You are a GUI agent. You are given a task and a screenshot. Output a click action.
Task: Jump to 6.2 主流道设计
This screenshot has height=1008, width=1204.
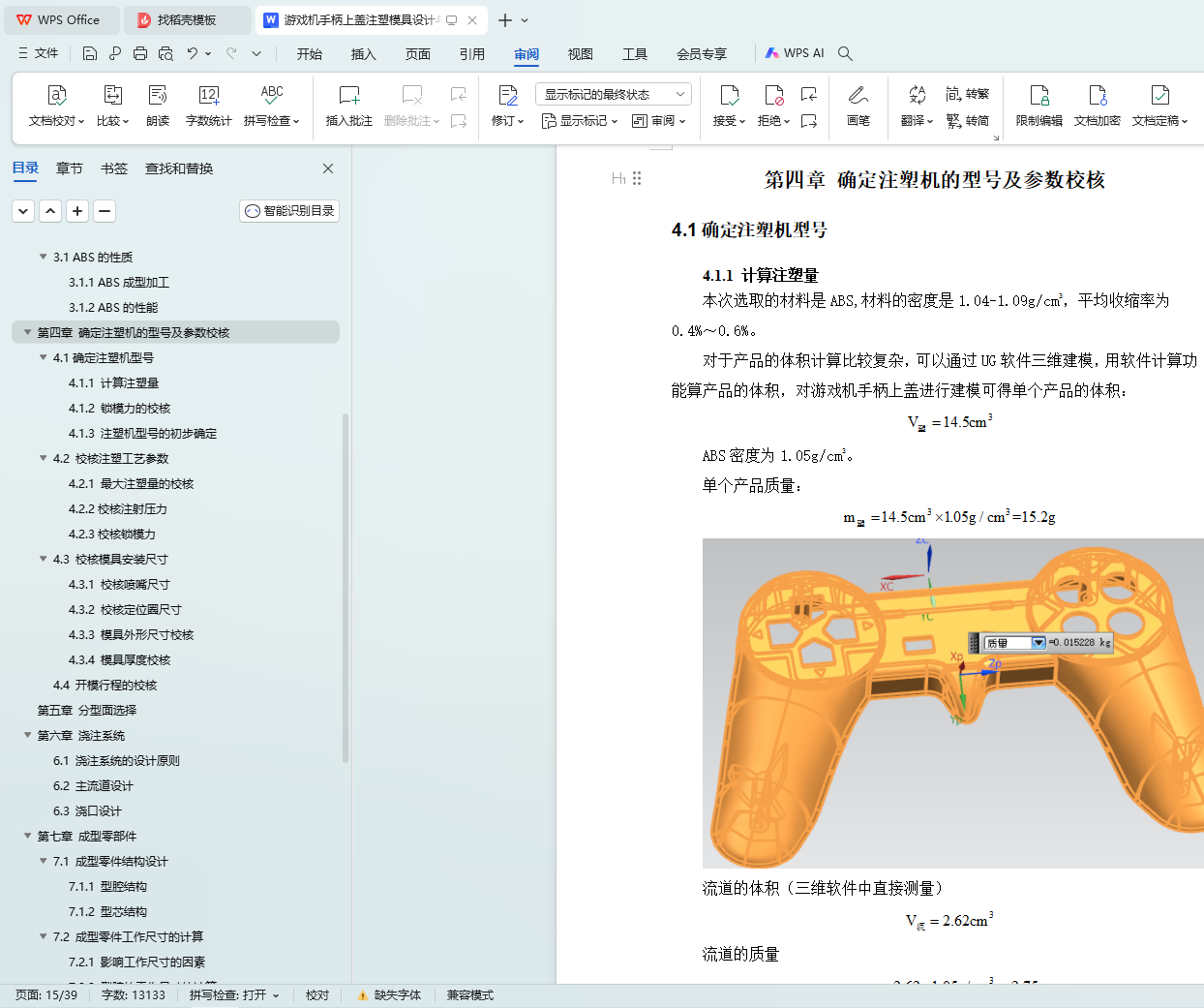click(93, 785)
